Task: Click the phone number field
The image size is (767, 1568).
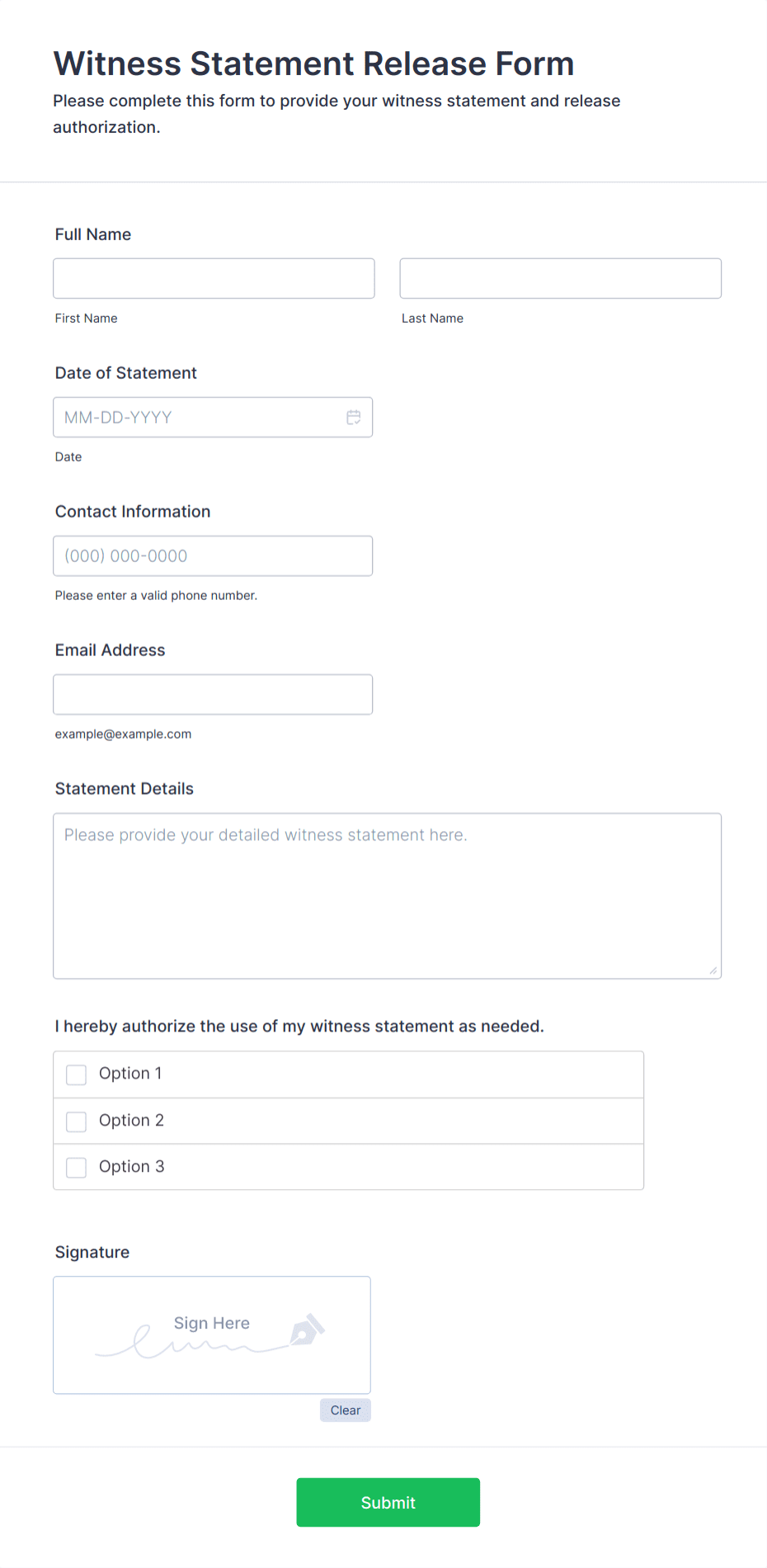Action: pyautogui.click(x=213, y=556)
